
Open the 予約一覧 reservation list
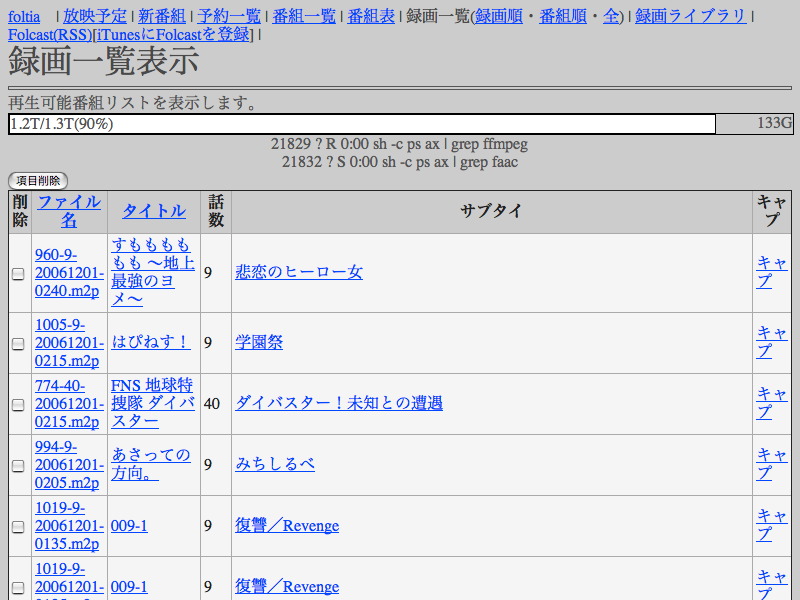pos(229,16)
